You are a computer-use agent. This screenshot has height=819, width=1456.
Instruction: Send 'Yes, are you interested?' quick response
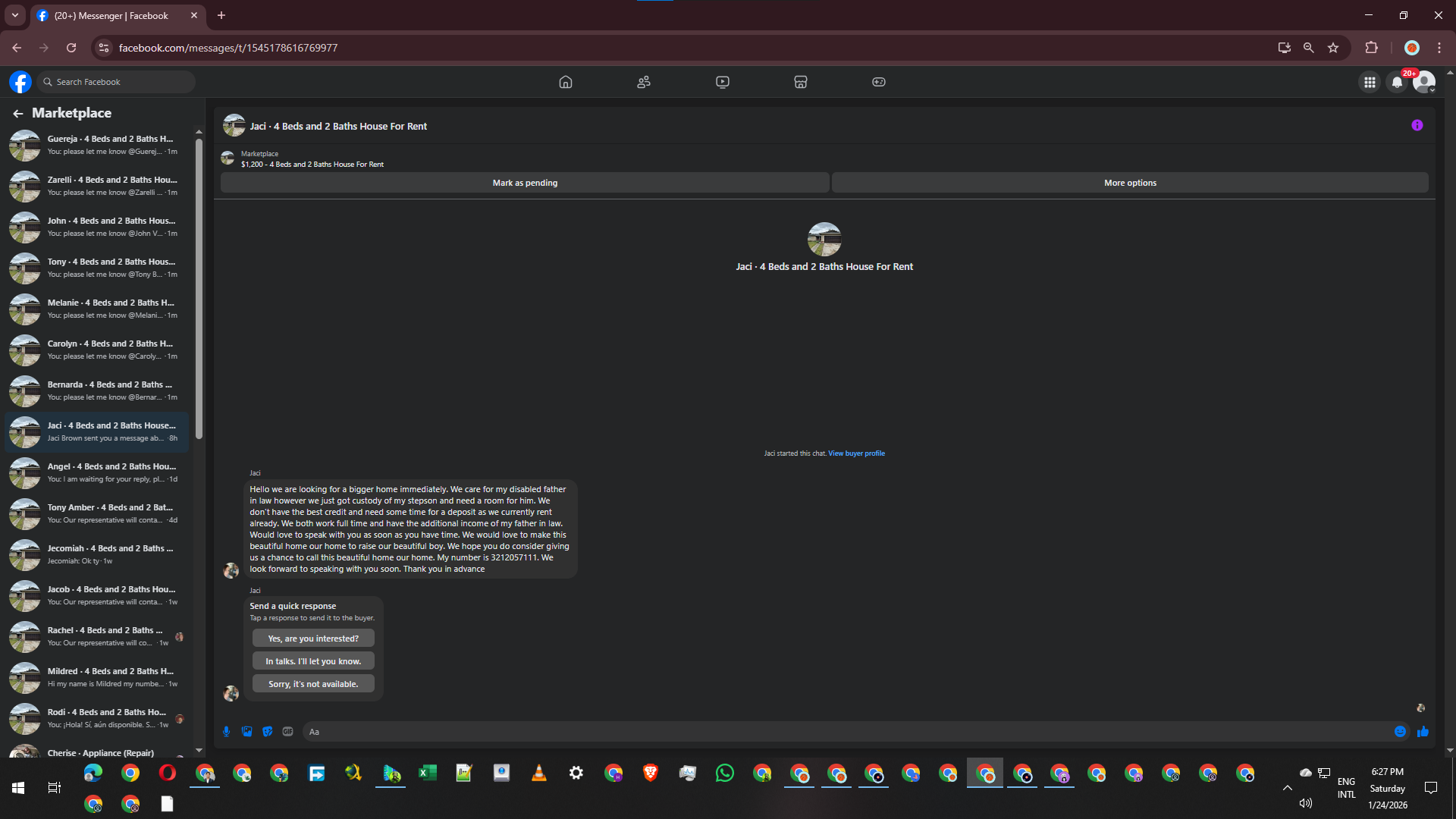pyautogui.click(x=313, y=639)
